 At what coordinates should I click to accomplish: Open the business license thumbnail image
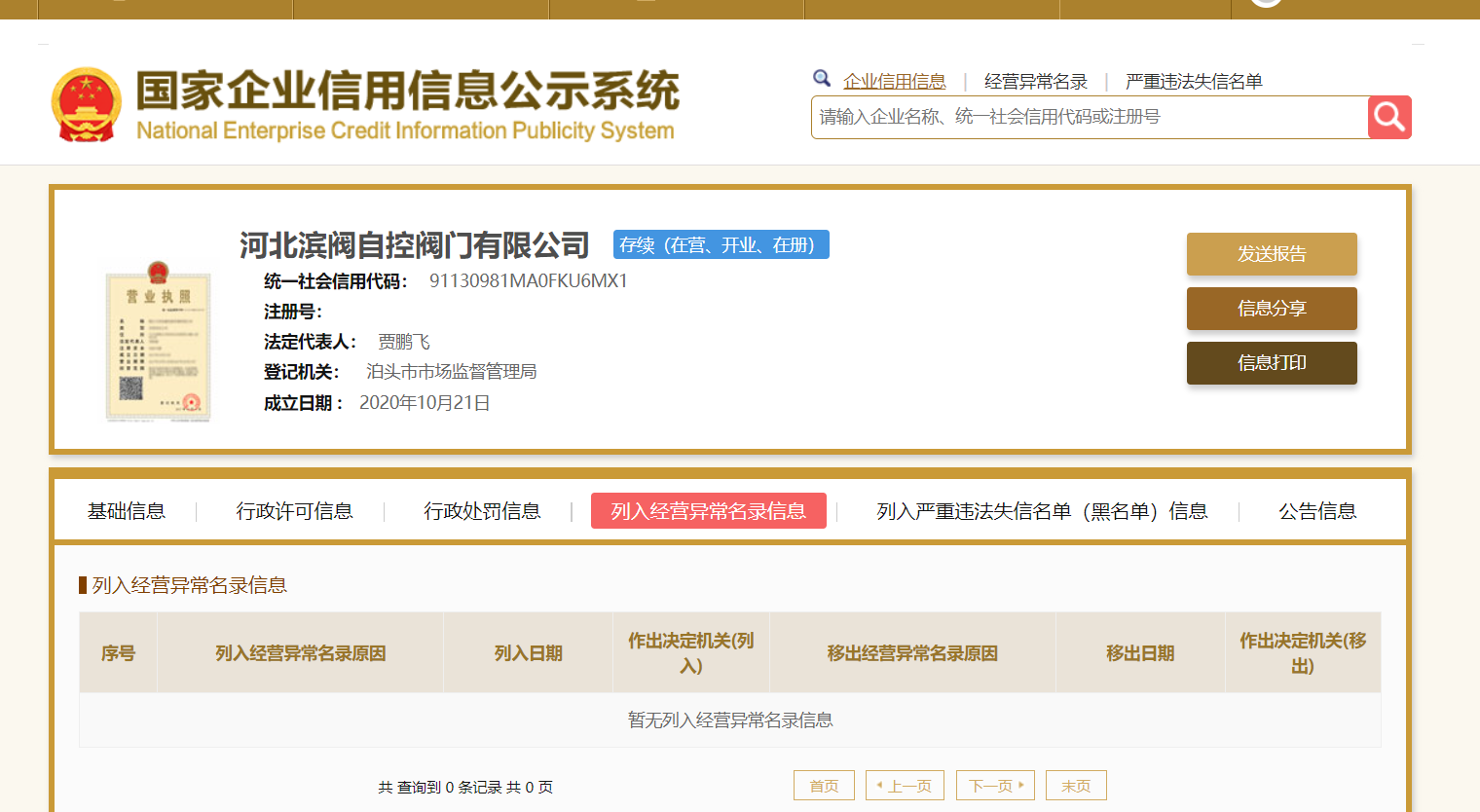158,342
